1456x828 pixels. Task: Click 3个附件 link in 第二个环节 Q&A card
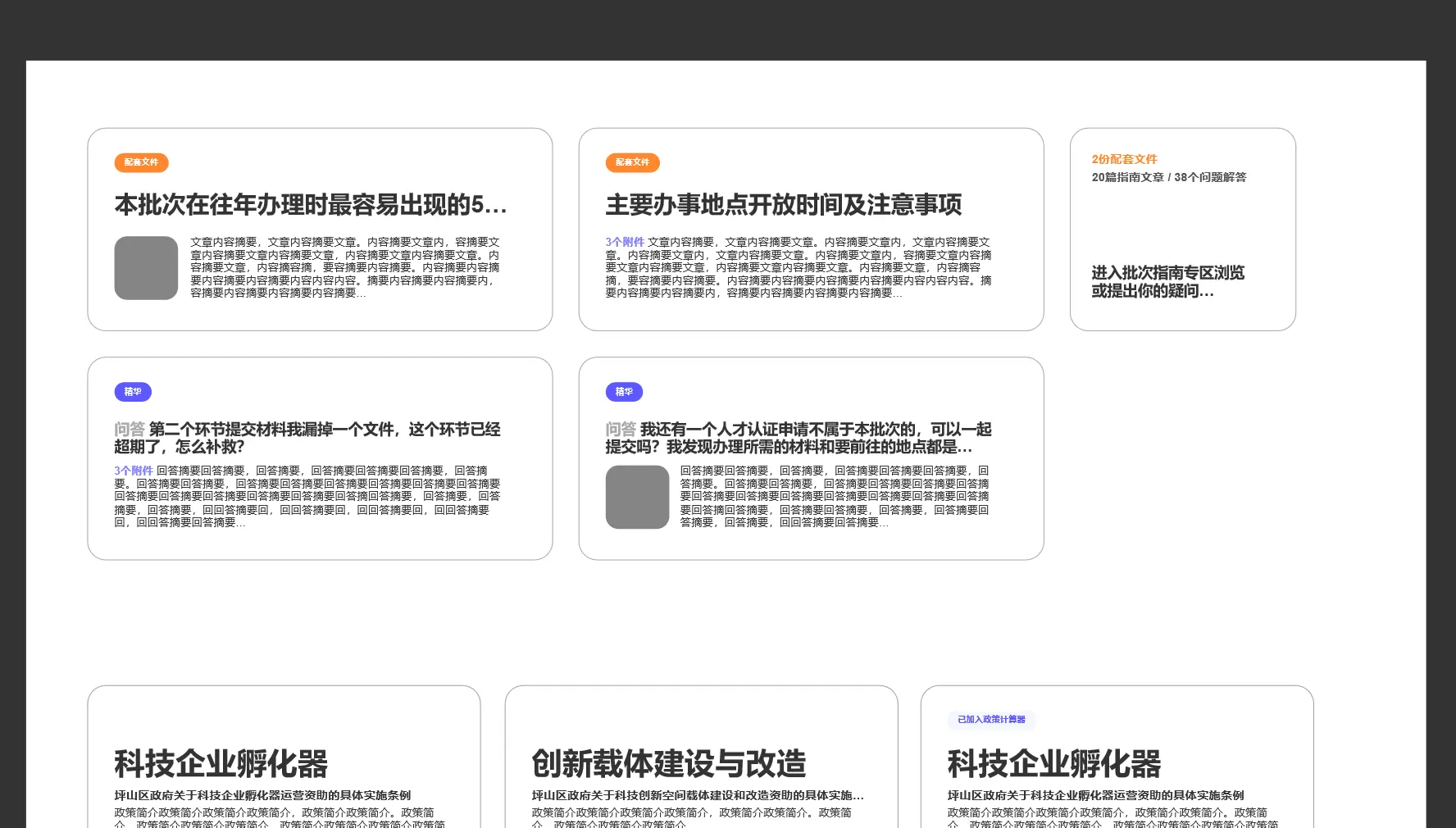[134, 471]
